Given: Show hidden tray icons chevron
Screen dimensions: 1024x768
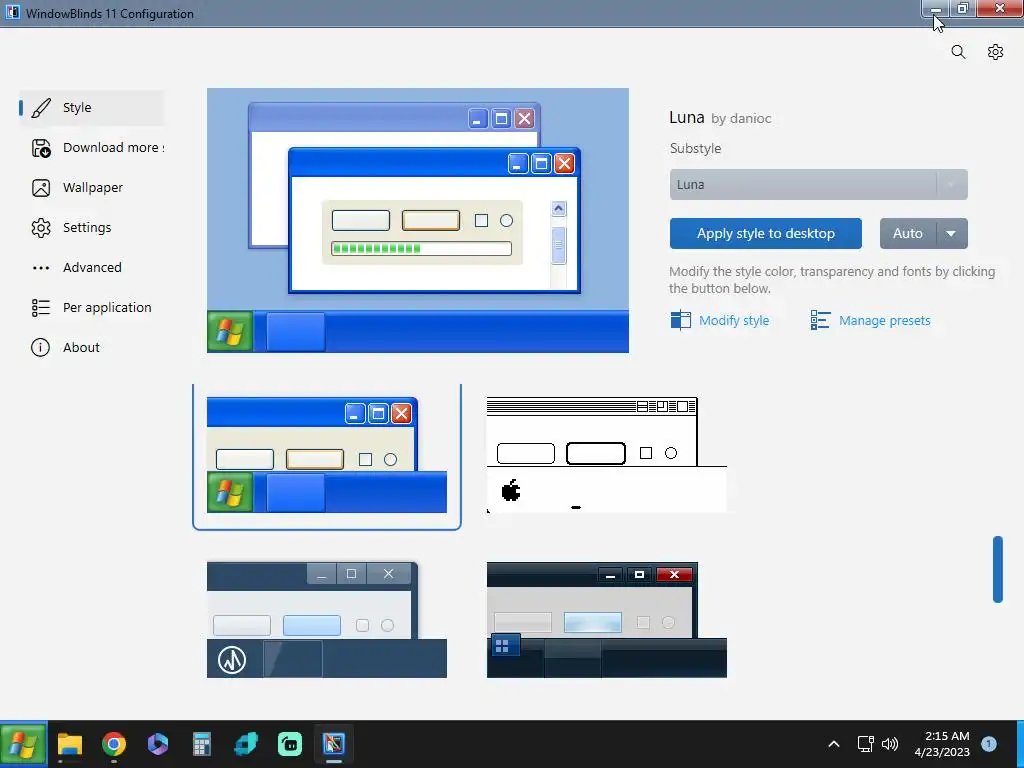Looking at the screenshot, I should click(834, 744).
